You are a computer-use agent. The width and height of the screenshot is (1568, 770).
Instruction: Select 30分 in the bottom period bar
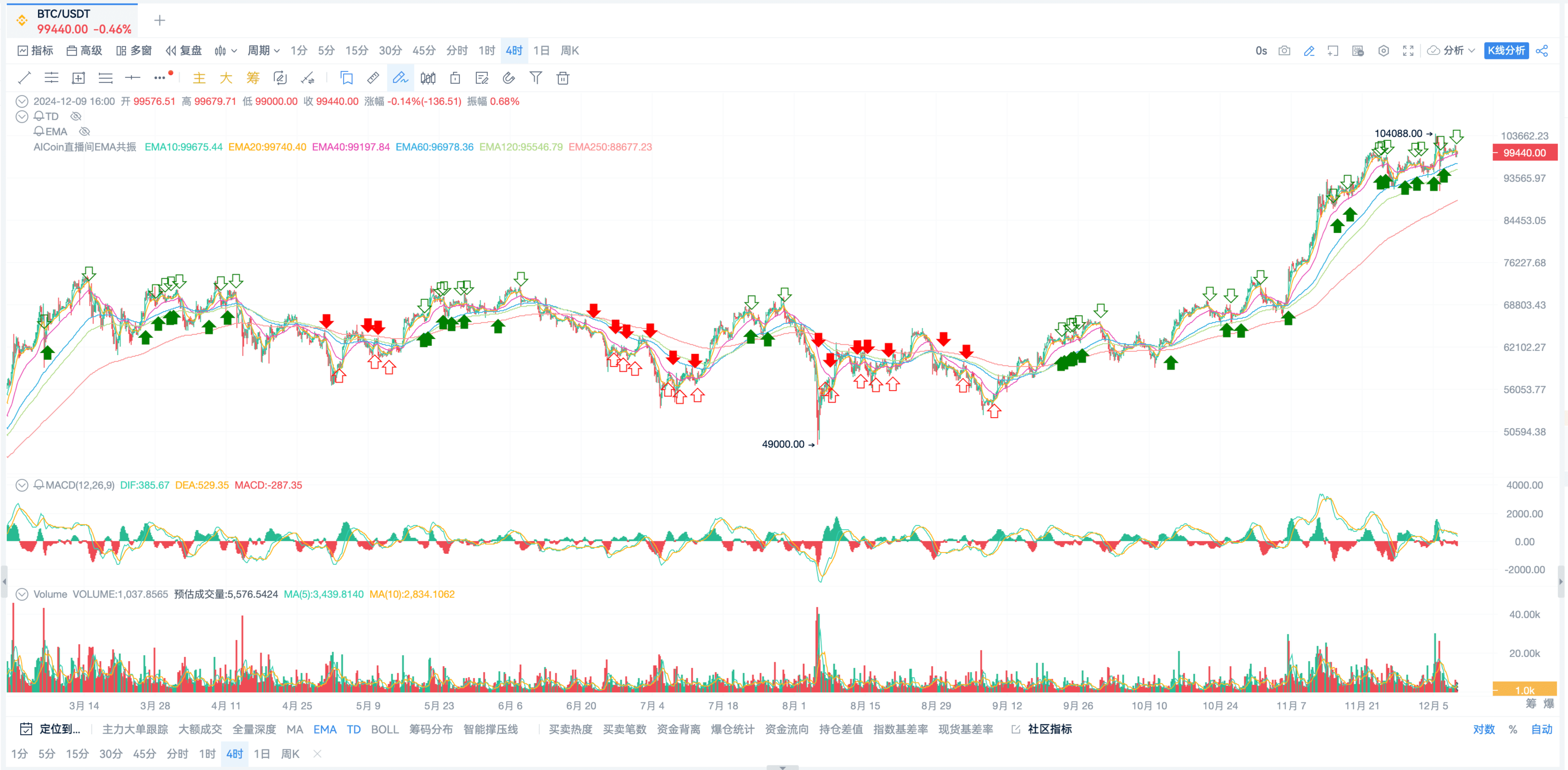pyautogui.click(x=111, y=754)
